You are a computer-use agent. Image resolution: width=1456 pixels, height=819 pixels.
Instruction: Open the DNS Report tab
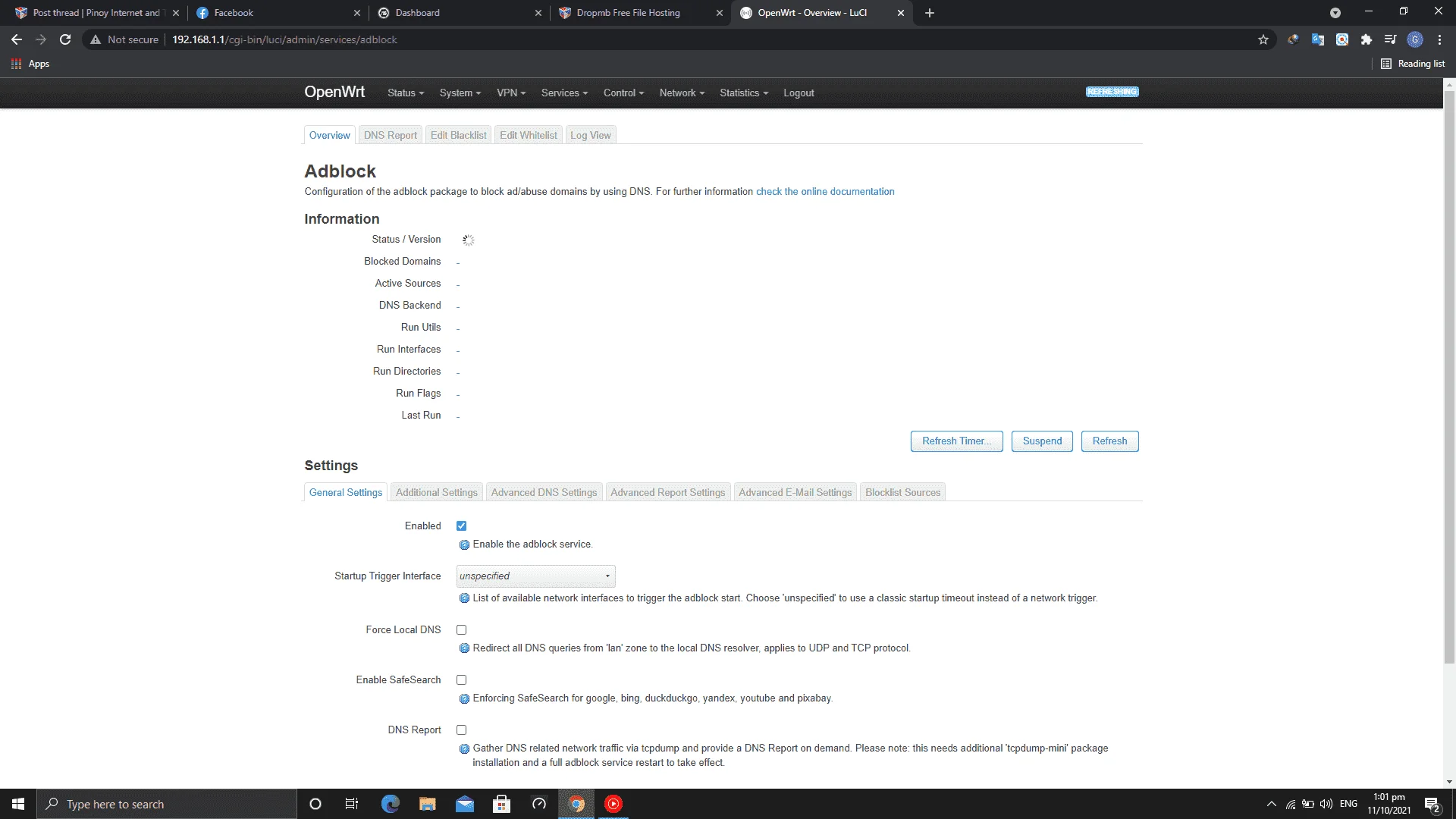390,135
